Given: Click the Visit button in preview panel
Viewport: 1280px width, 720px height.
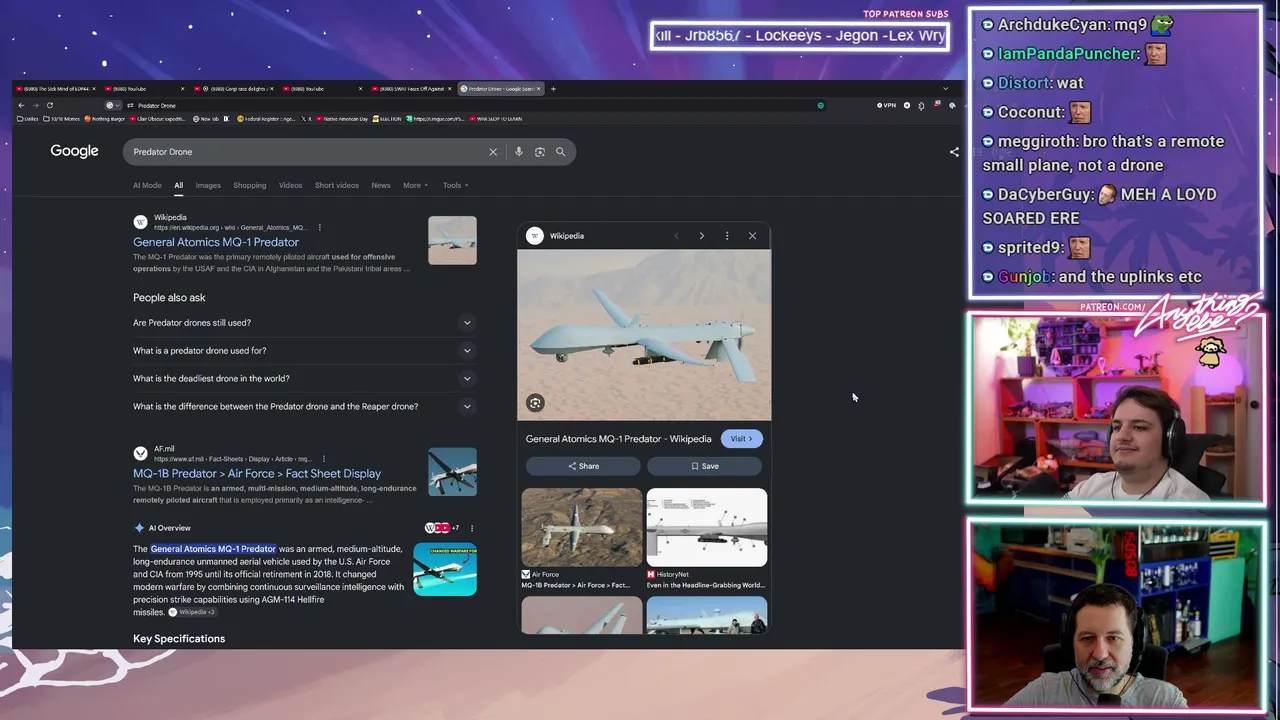Looking at the screenshot, I should click(x=741, y=439).
